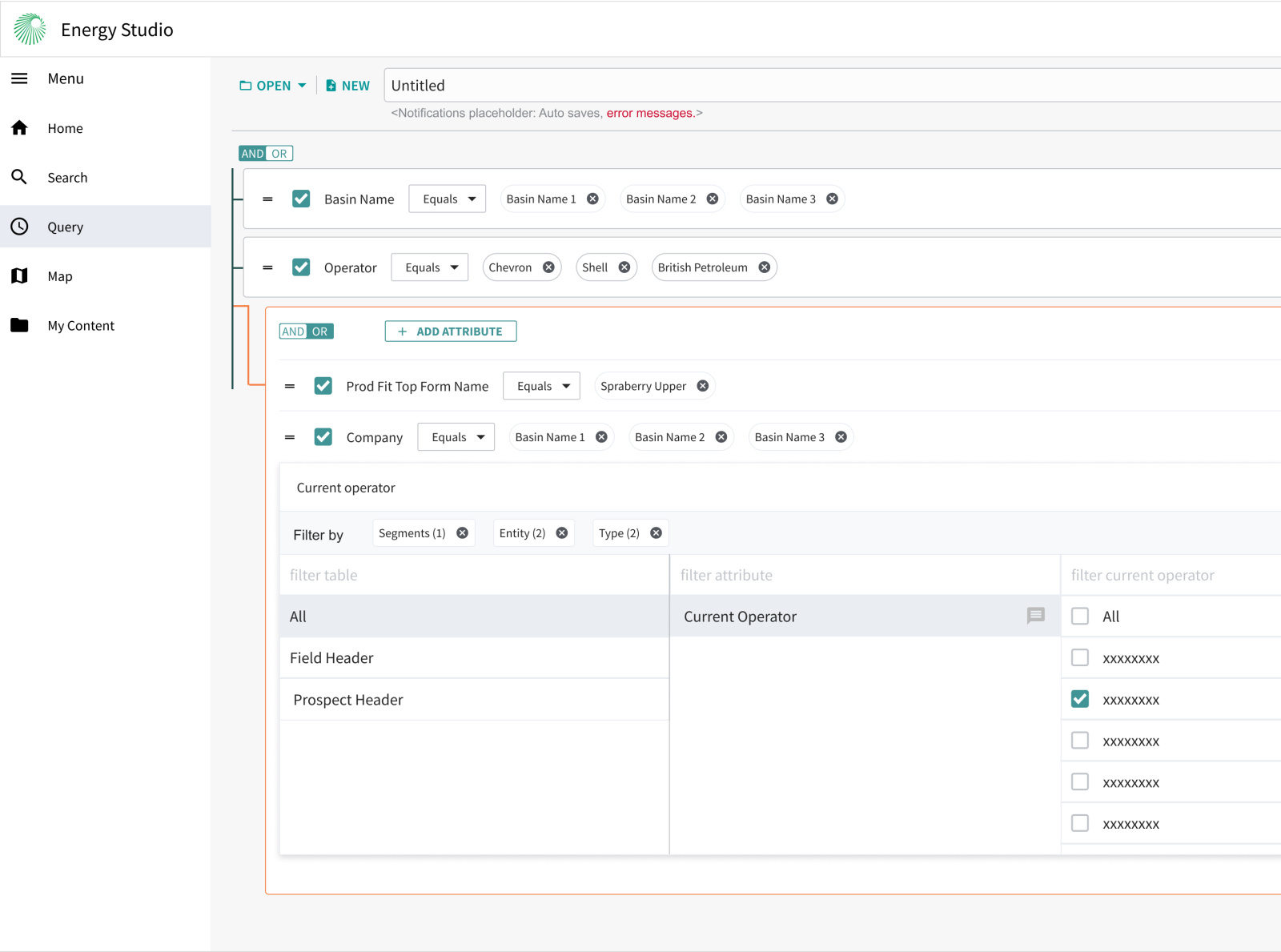The height and width of the screenshot is (952, 1281).
Task: Uncheck the Basin Name checkbox
Action: pos(301,199)
